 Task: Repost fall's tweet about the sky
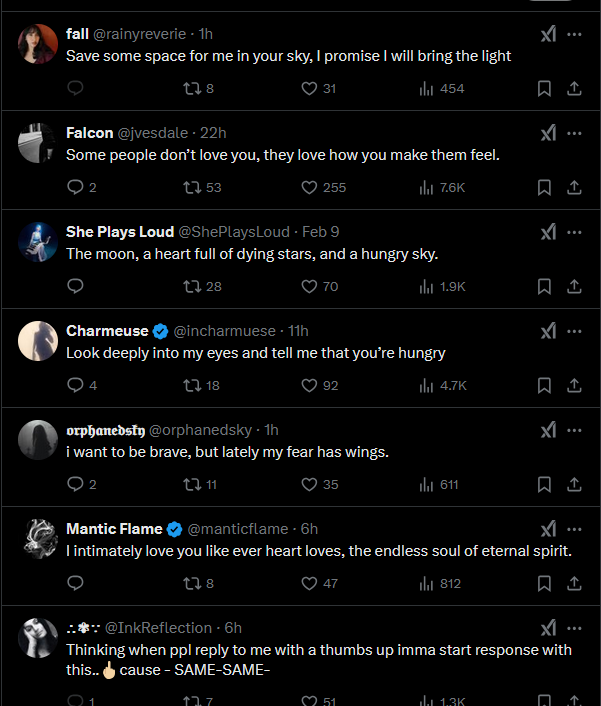coord(193,88)
